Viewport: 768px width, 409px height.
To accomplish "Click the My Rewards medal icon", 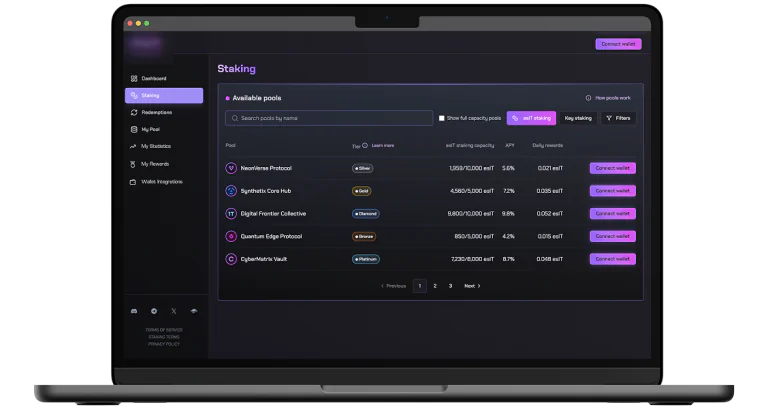I will click(x=133, y=164).
